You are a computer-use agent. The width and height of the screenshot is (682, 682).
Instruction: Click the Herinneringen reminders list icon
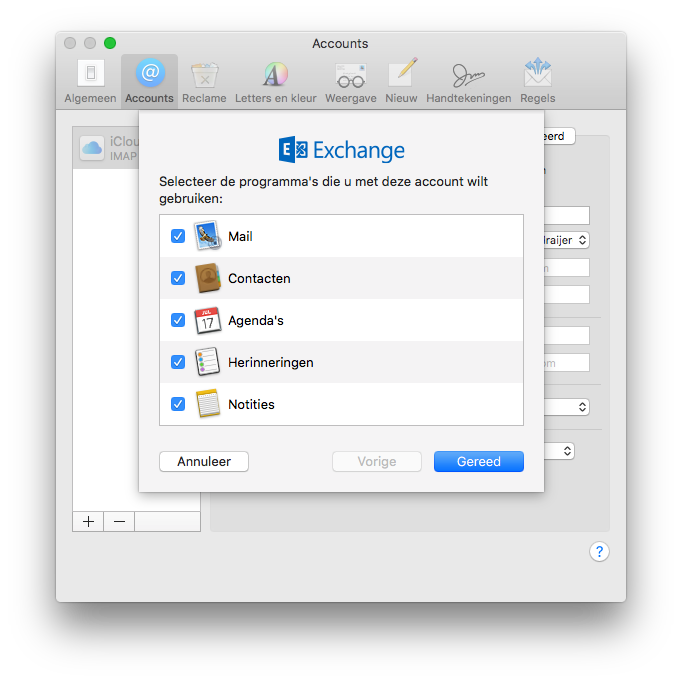(x=207, y=362)
